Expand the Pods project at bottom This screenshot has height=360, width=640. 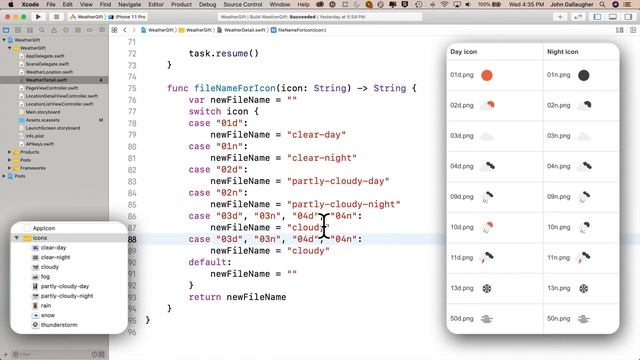pos(4,176)
